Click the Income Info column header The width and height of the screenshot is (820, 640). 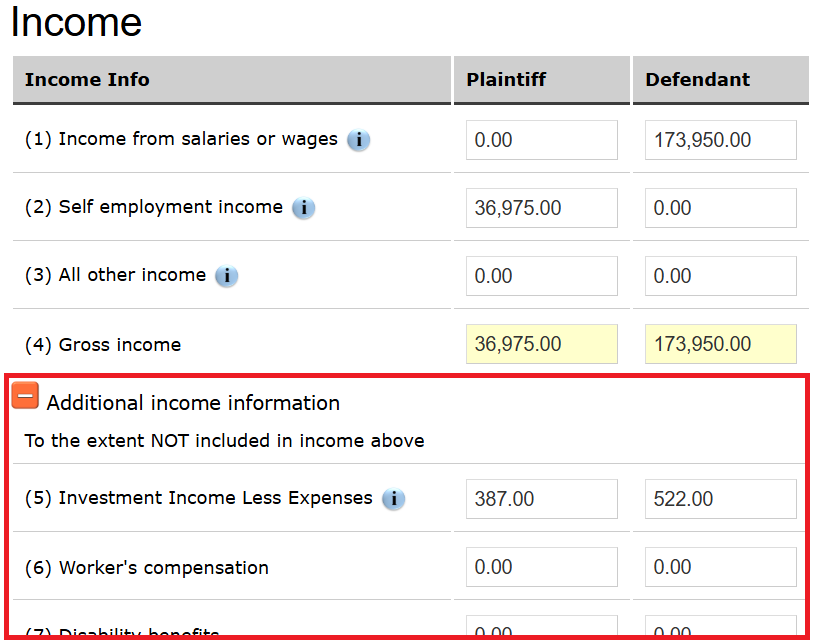coord(232,80)
